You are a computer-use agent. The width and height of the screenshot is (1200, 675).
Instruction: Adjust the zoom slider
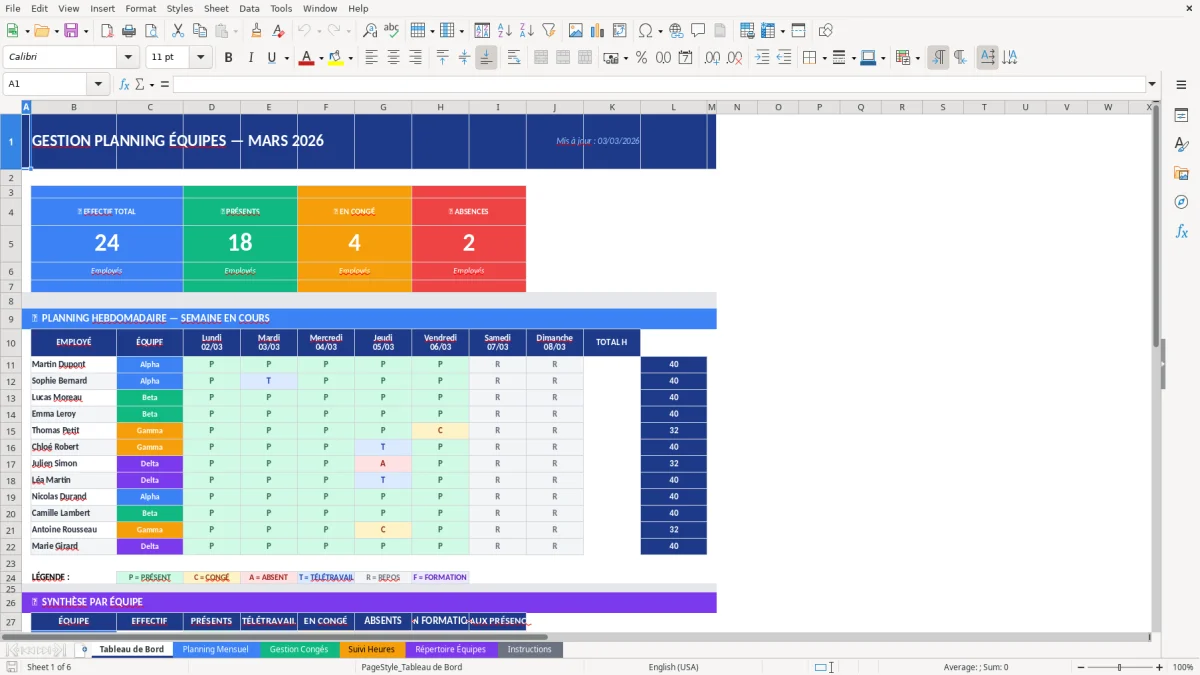pos(1117,667)
